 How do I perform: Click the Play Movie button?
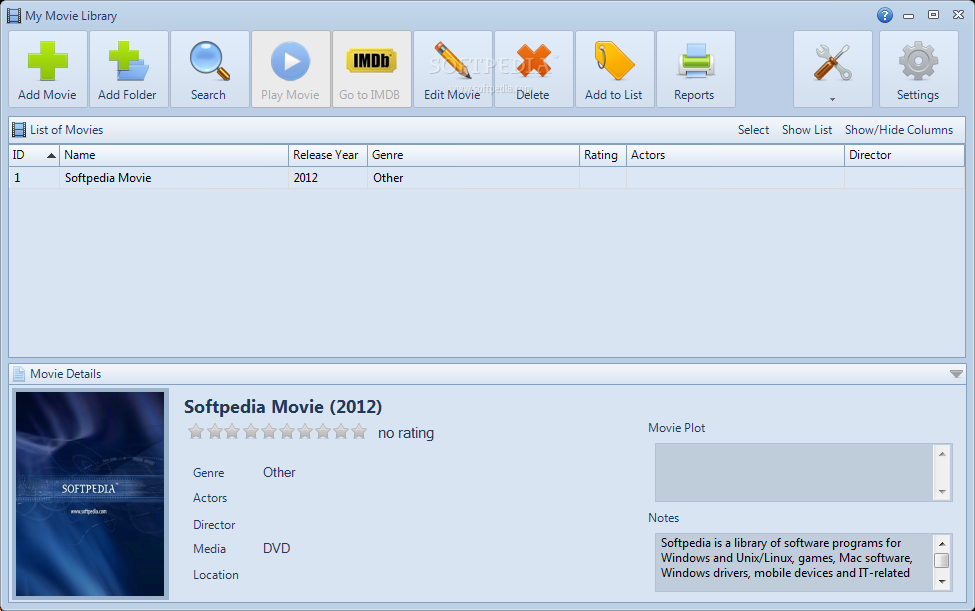coord(290,69)
